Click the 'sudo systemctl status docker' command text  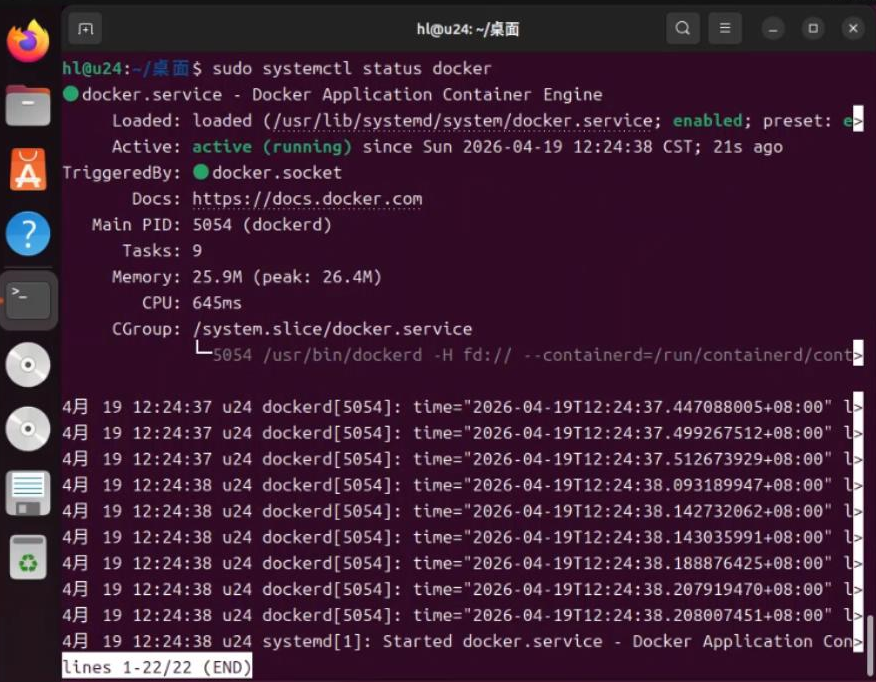352,69
